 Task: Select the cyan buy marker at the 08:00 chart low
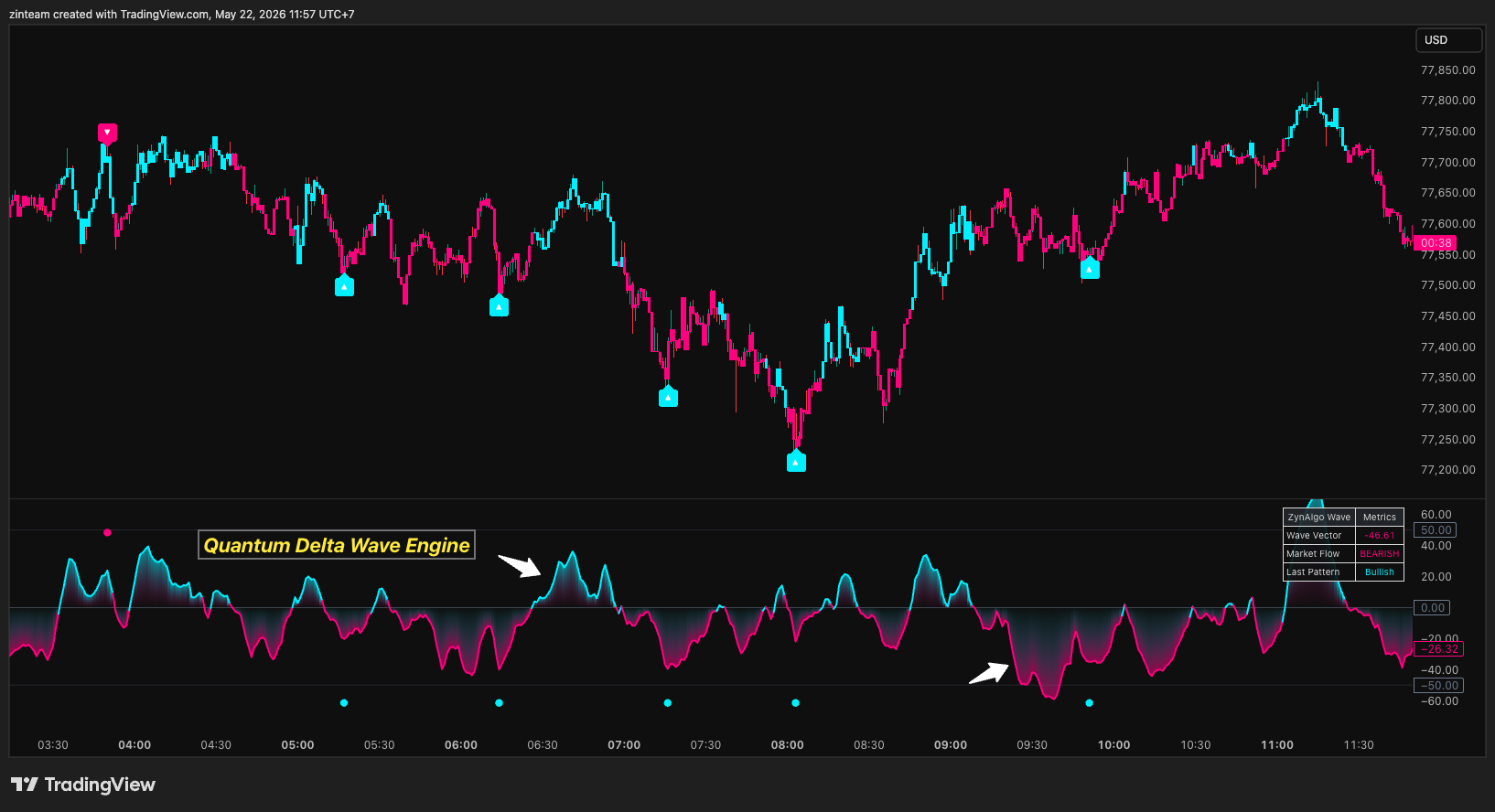[x=796, y=462]
